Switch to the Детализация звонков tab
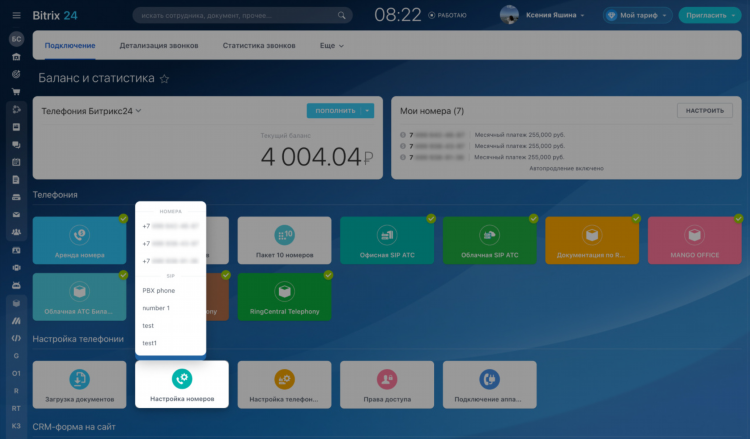 [159, 45]
